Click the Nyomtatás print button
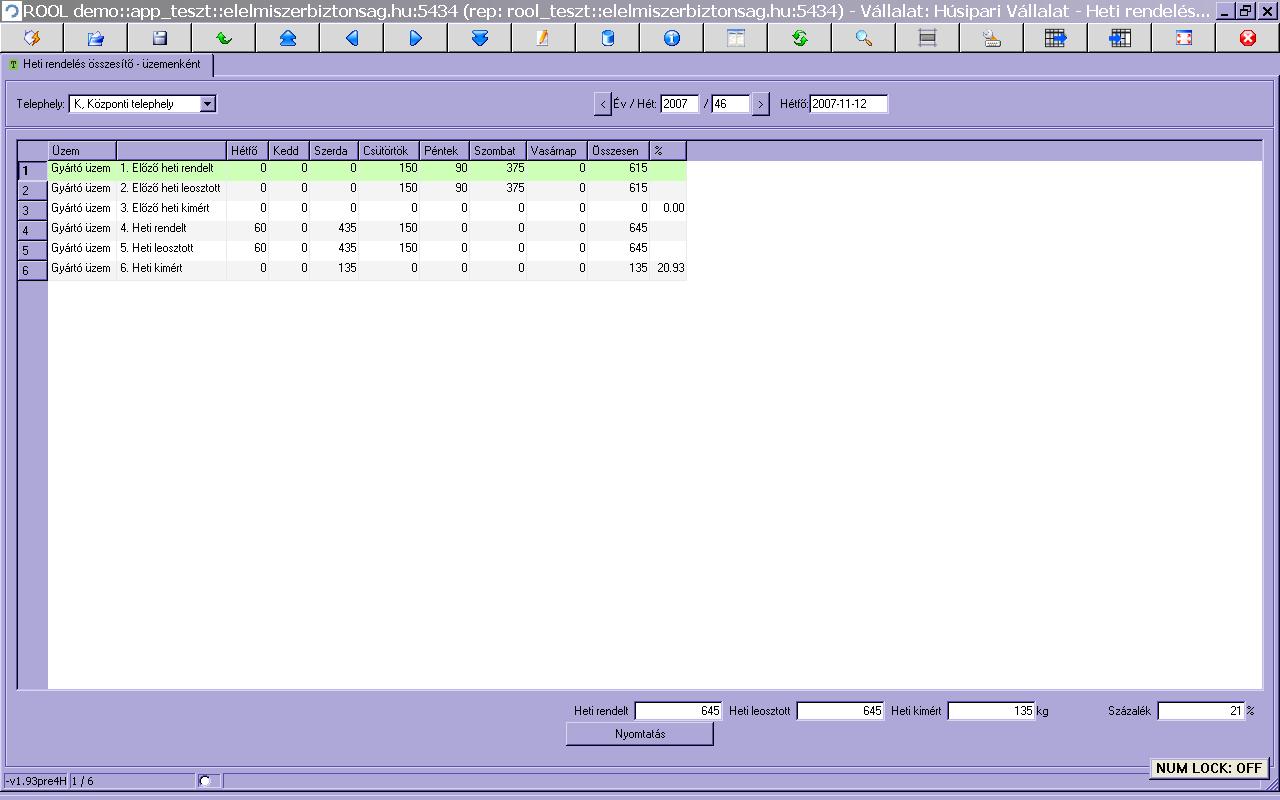Screen dimensions: 1280x800 point(640,734)
